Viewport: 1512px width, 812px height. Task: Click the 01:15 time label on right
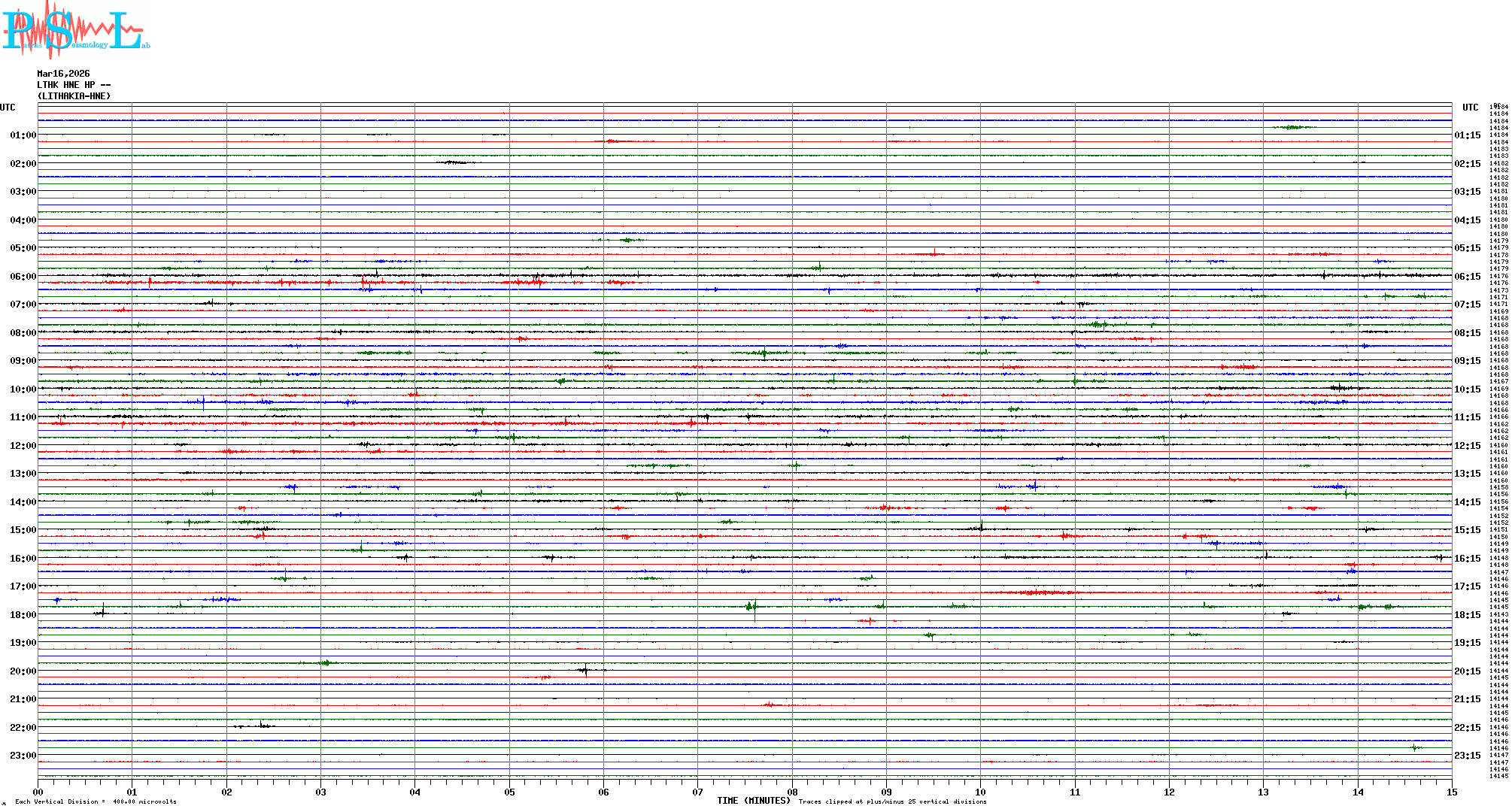pyautogui.click(x=1467, y=136)
